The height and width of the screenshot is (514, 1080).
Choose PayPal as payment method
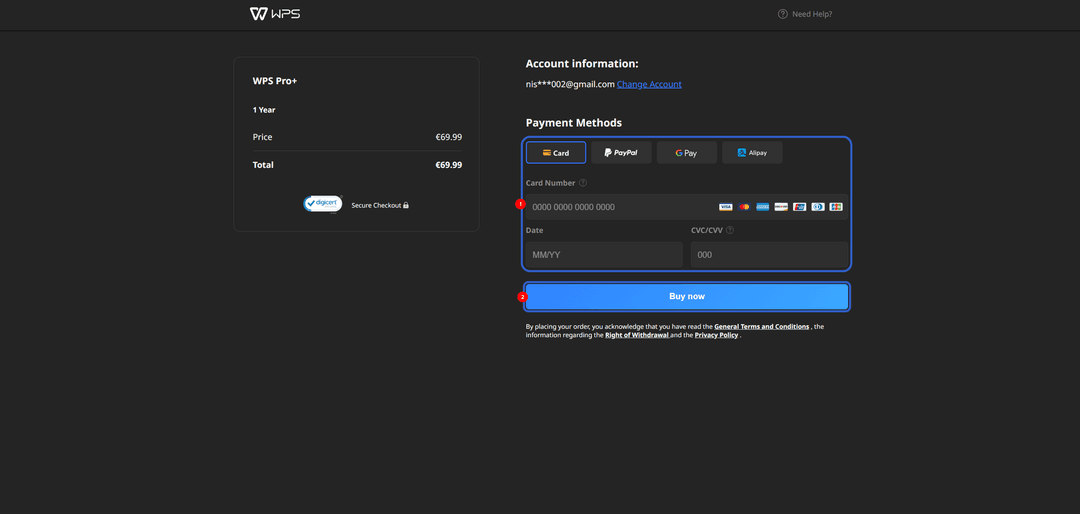(x=621, y=152)
